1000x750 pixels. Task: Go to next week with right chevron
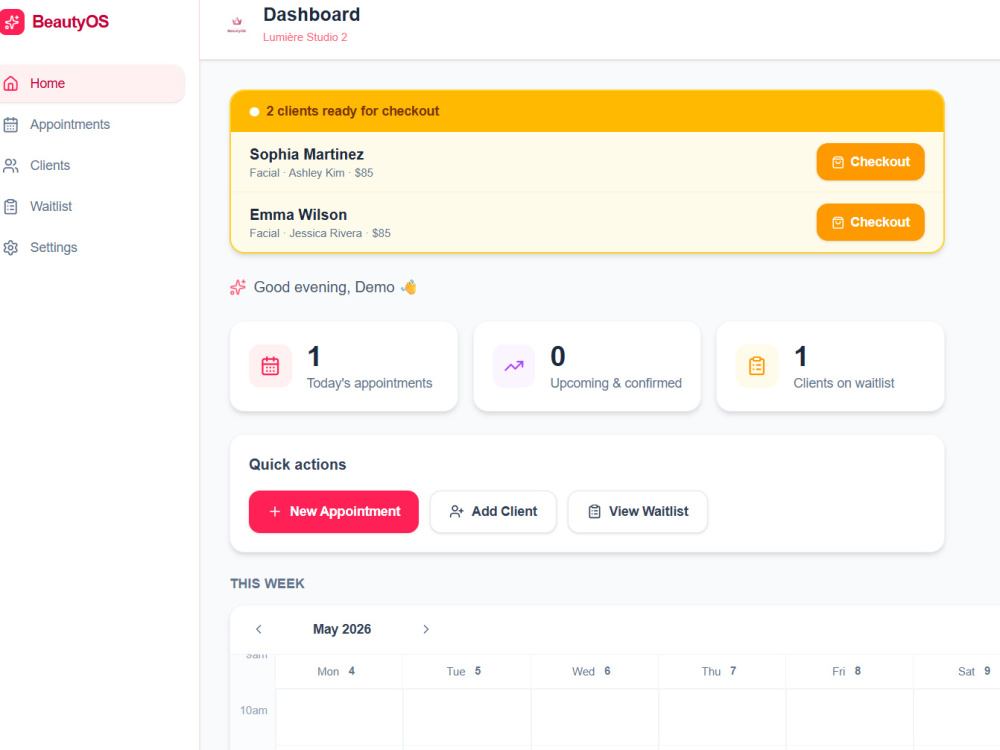tap(426, 629)
